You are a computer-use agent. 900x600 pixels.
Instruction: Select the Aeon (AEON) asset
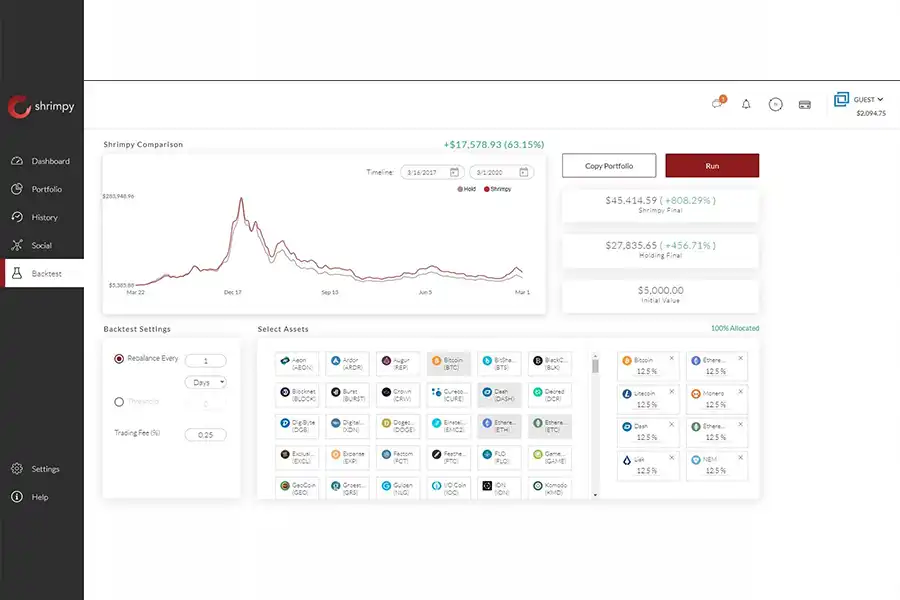pyautogui.click(x=297, y=363)
